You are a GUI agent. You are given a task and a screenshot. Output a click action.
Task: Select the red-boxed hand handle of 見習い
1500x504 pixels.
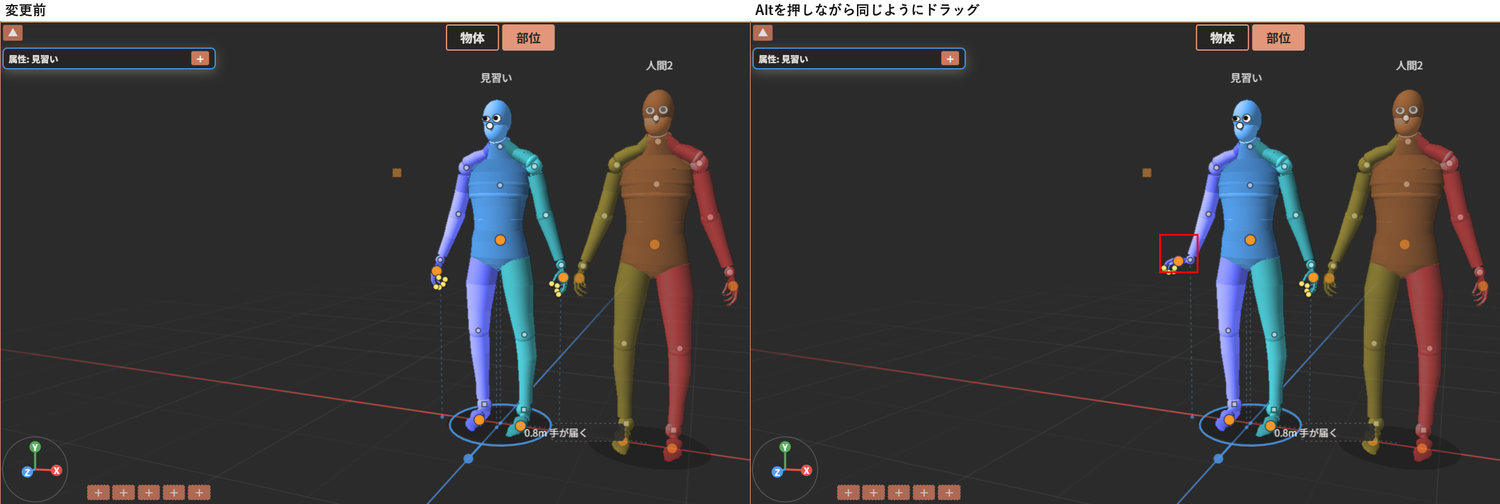coord(1179,261)
